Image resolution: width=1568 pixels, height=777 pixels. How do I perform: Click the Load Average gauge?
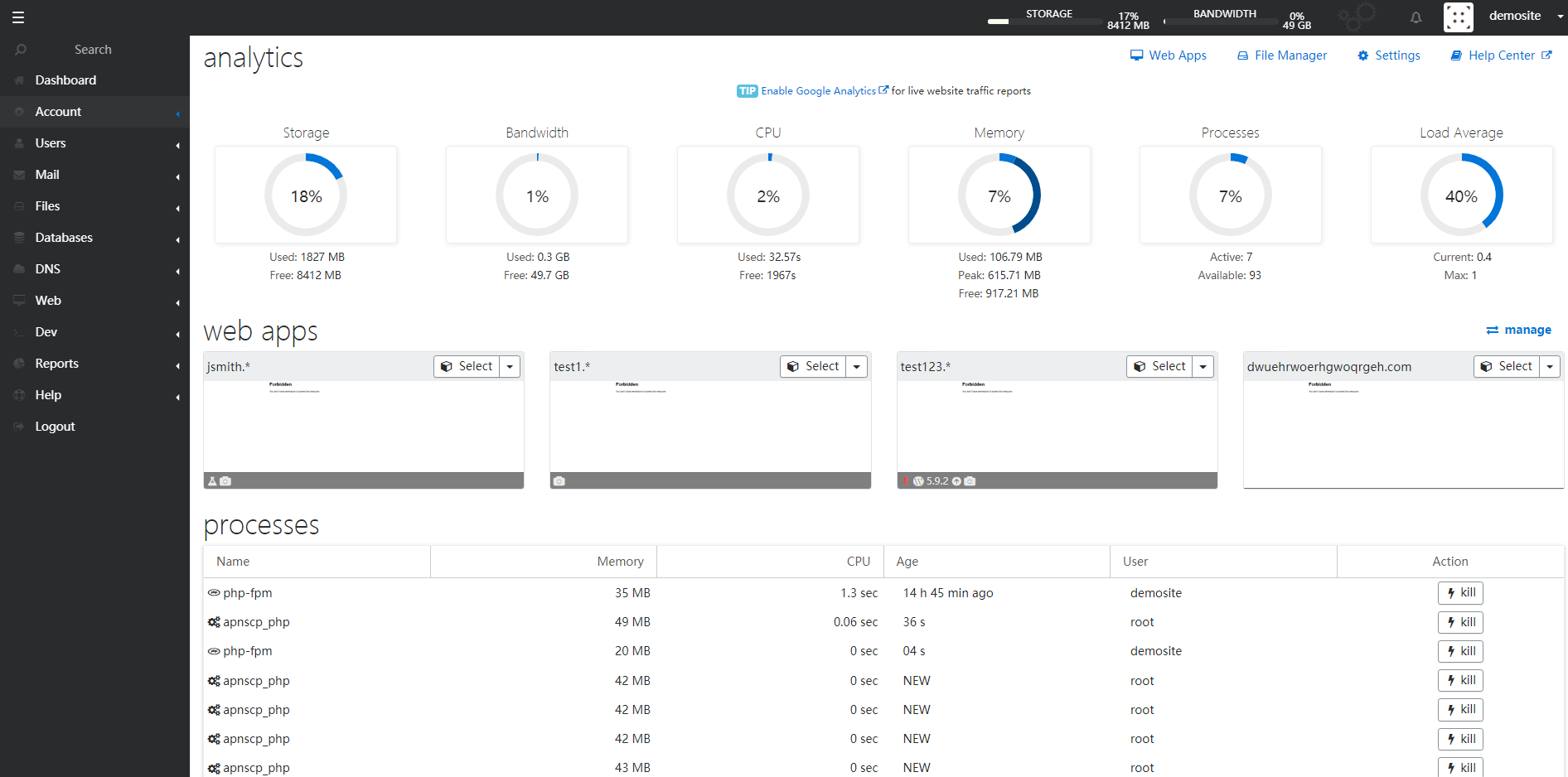[1461, 195]
